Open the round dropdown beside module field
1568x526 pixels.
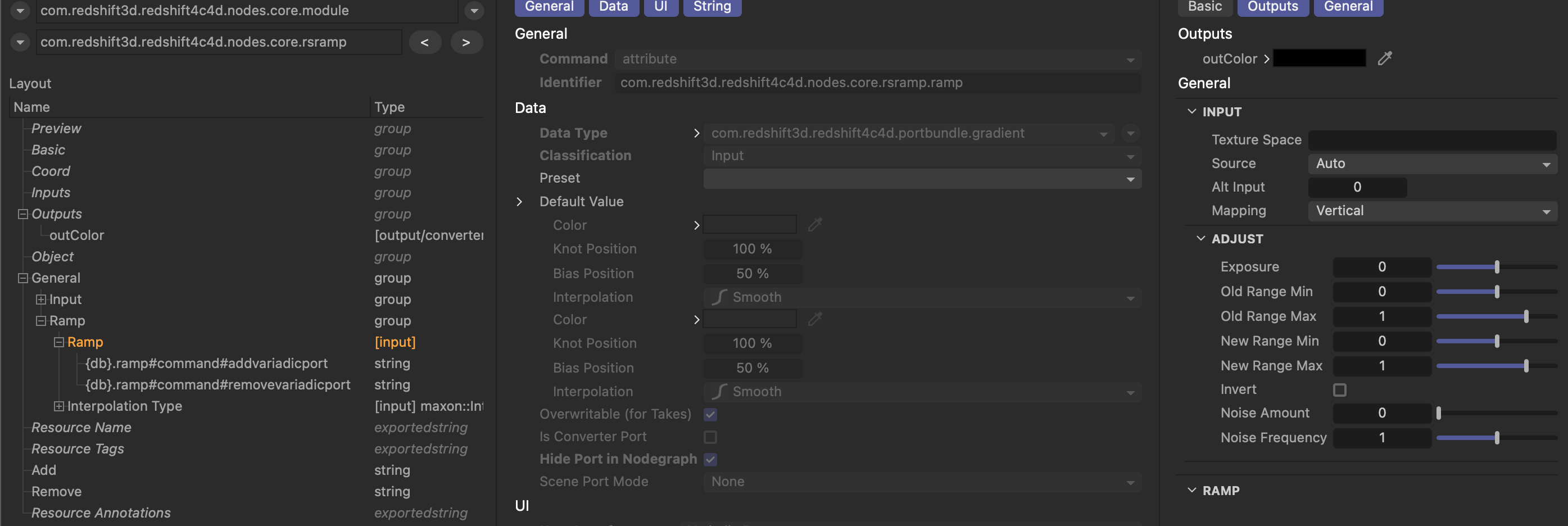pyautogui.click(x=474, y=10)
